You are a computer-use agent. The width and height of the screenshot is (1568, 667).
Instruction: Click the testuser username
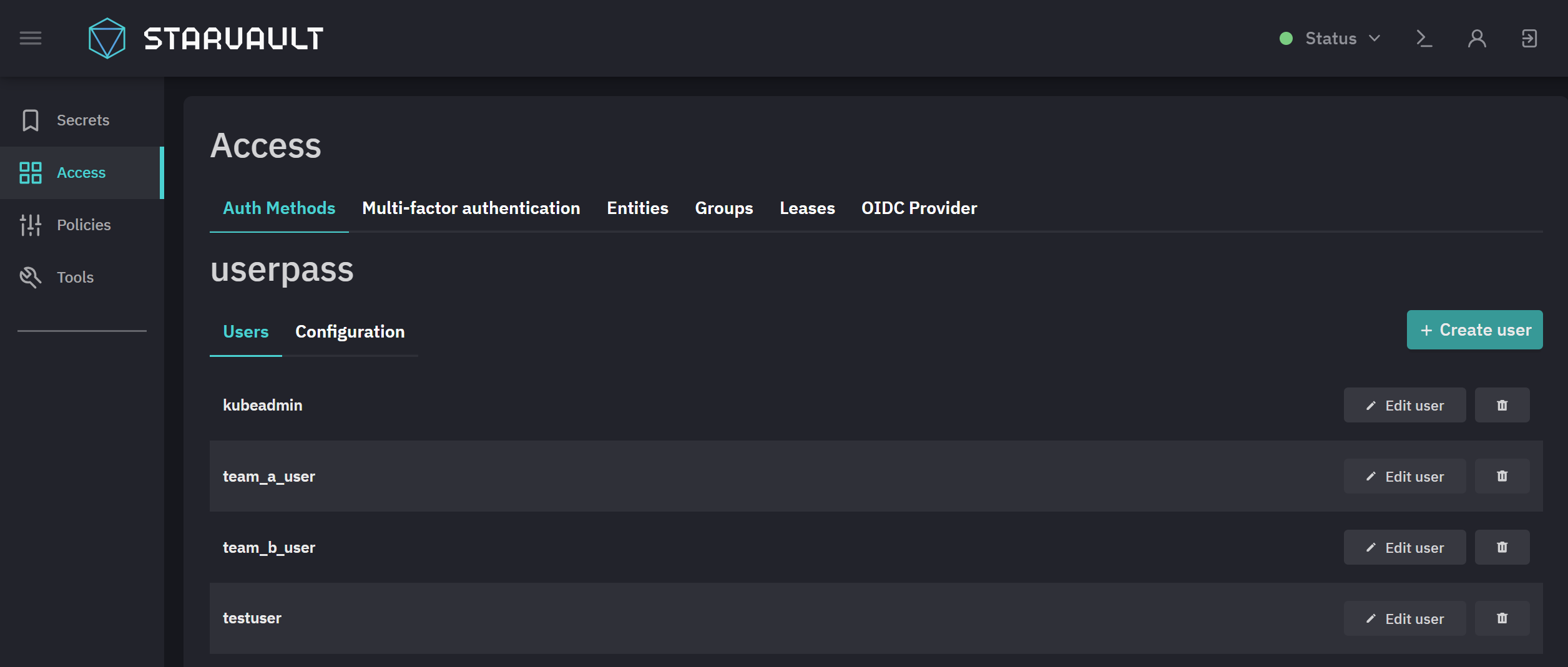[x=252, y=618]
